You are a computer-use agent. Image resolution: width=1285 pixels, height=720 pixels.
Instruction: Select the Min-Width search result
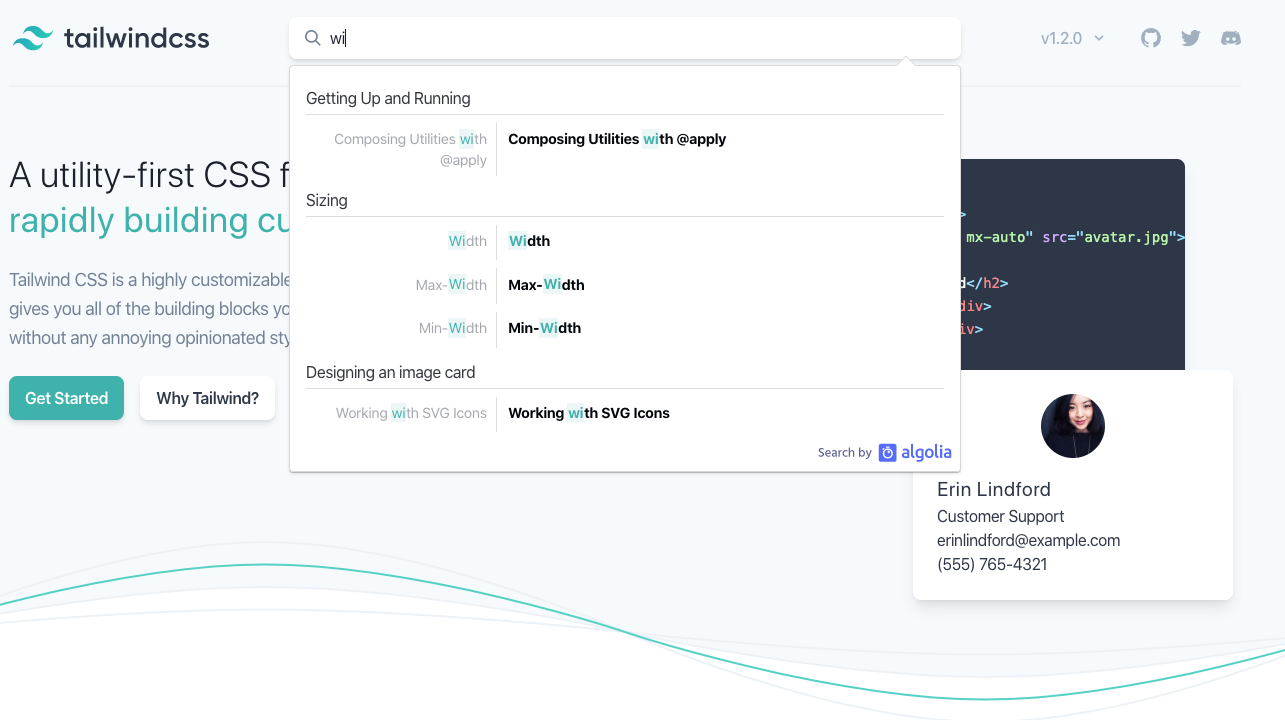[625, 328]
